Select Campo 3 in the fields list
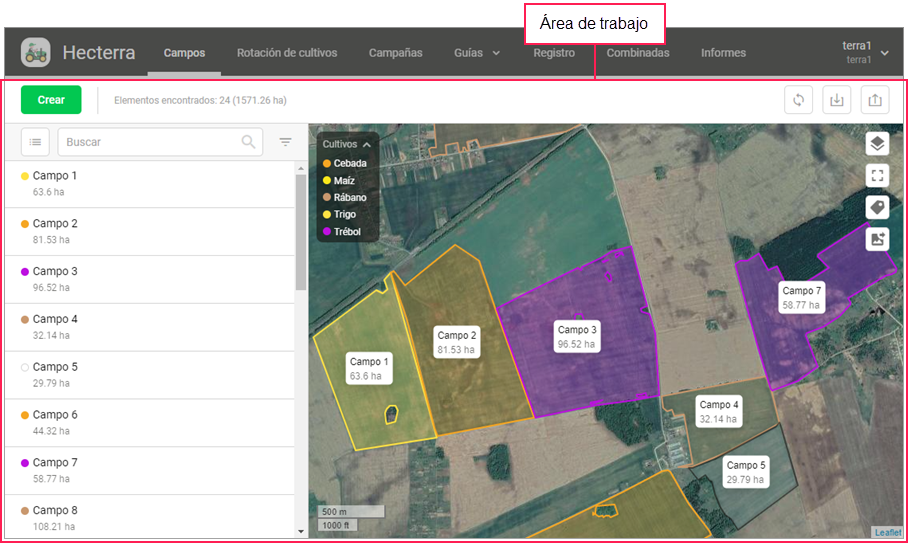Viewport: 908px width, 552px height. [55, 272]
